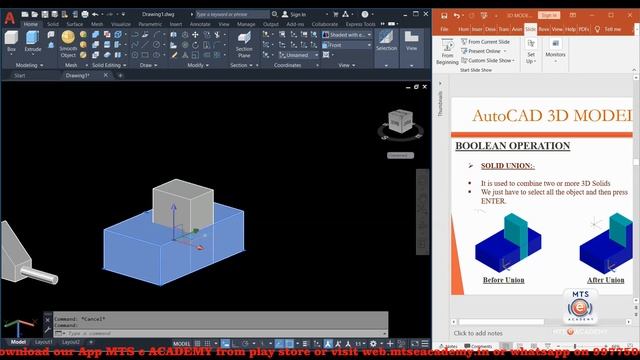Open the Shaded visual style dropdown
Screen dimensions: 640x360
click(x=347, y=35)
